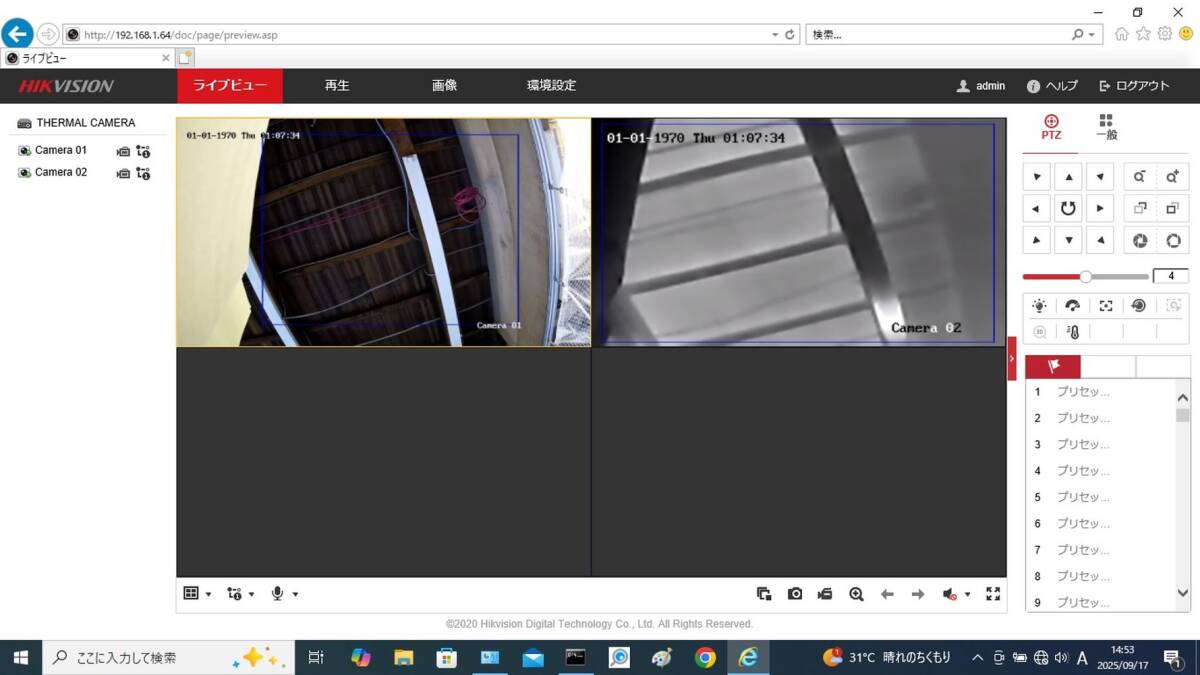Image resolution: width=1200 pixels, height=675 pixels.
Task: Move PTZ camera diagonally up-left
Action: 1036,177
